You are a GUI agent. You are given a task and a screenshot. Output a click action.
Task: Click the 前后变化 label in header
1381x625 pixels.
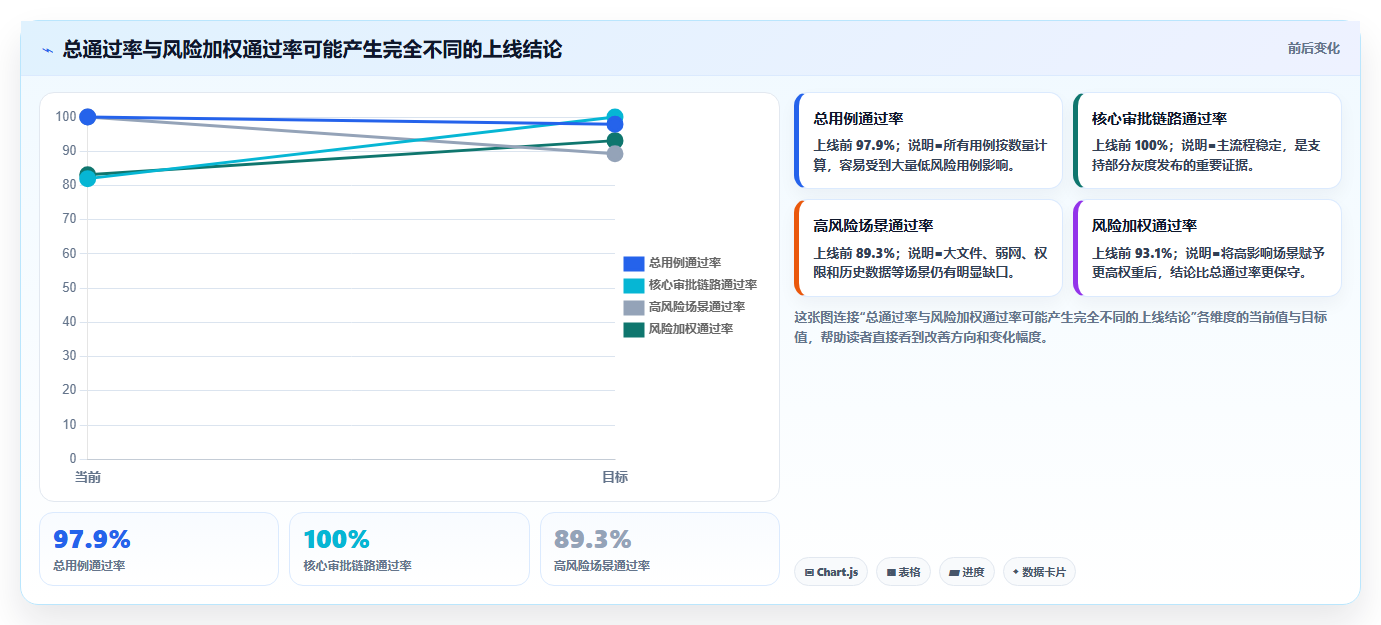click(1314, 49)
